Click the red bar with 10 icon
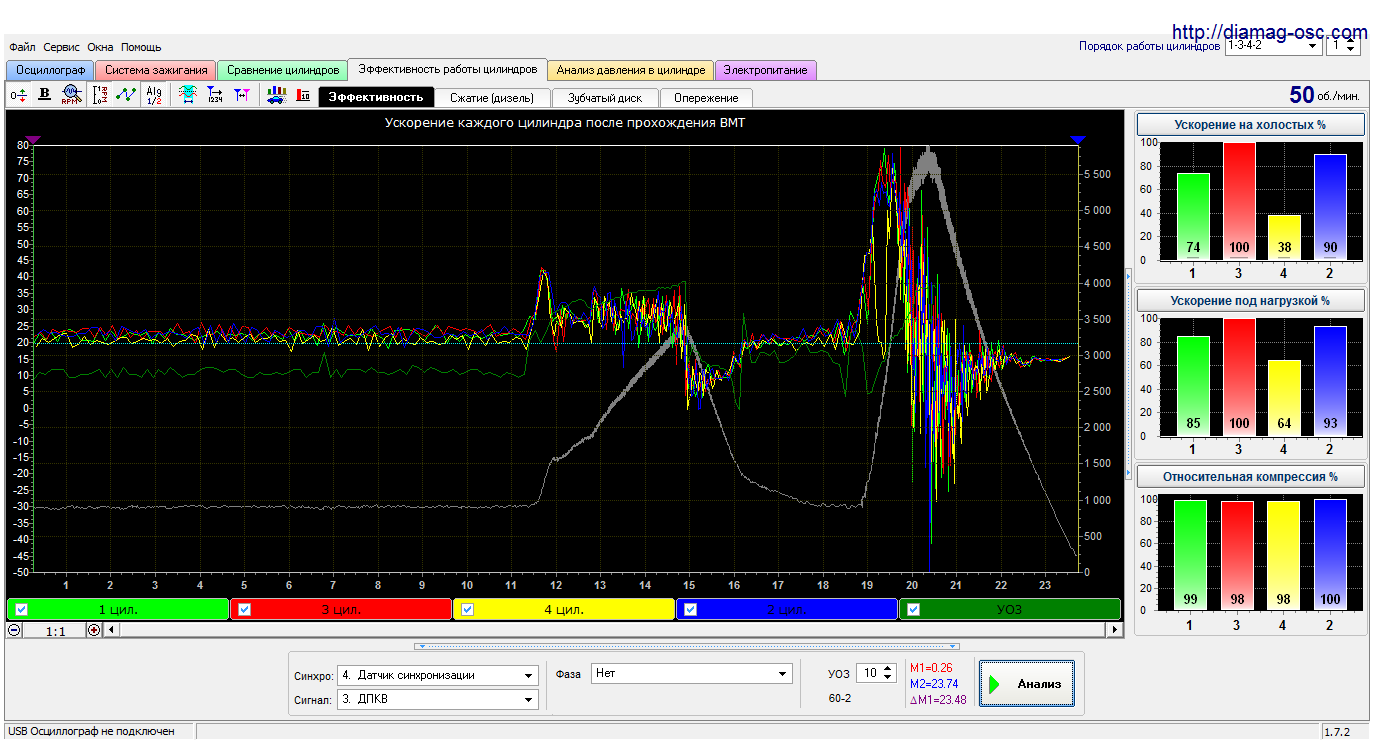 pos(302,95)
